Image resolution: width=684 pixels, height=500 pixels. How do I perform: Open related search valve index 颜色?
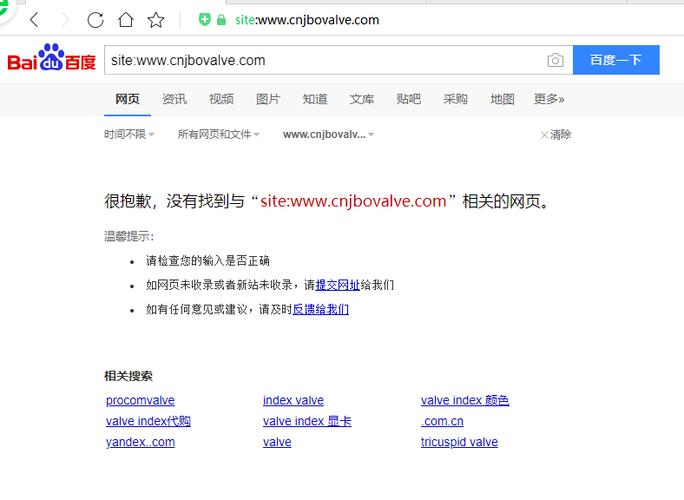point(465,400)
